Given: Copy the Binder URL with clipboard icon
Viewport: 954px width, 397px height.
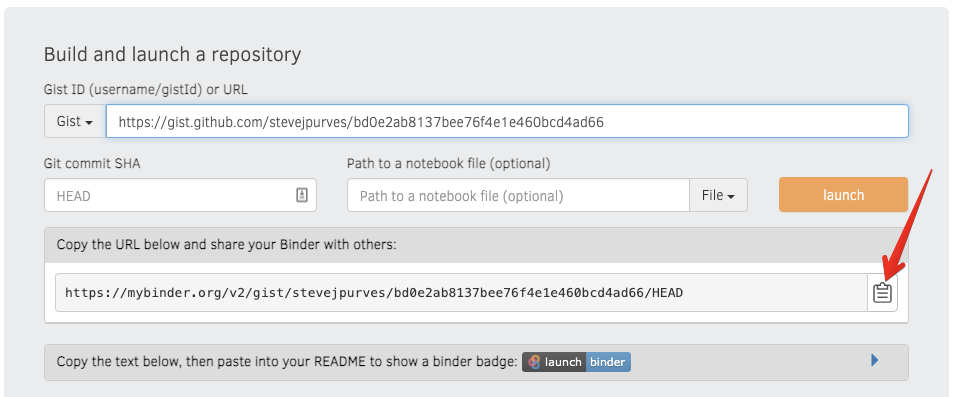Looking at the screenshot, I should [882, 292].
